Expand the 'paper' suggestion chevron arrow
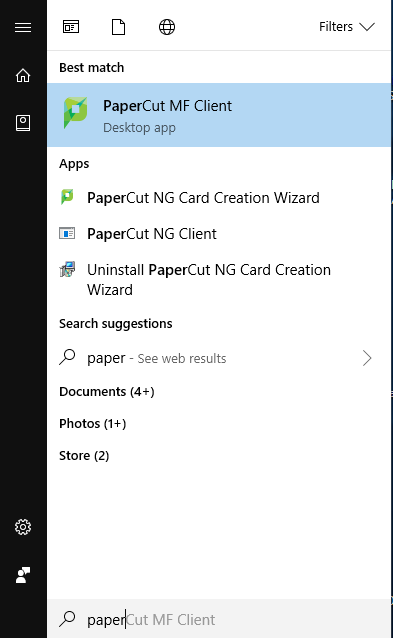Screen dimensions: 393x638 [x=367, y=358]
